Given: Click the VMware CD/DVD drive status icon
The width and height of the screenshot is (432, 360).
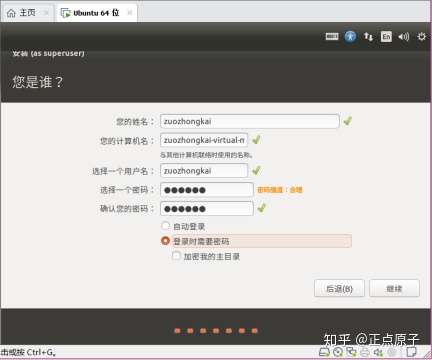Looking at the screenshot, I should click(x=338, y=352).
